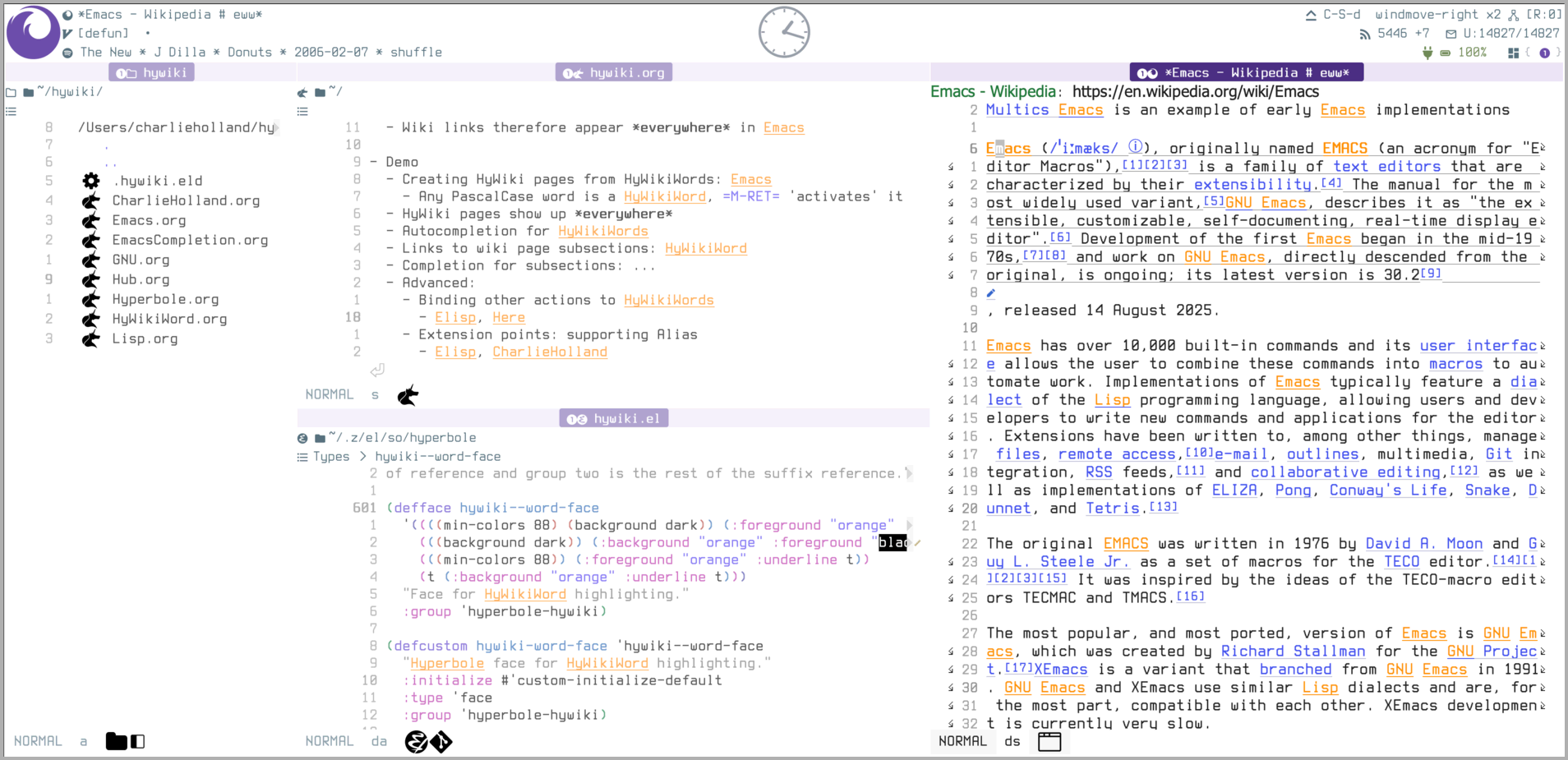The image size is (1568, 760).
Task: Click the info circle icon after Emacs pronunciation
Action: click(x=1136, y=147)
